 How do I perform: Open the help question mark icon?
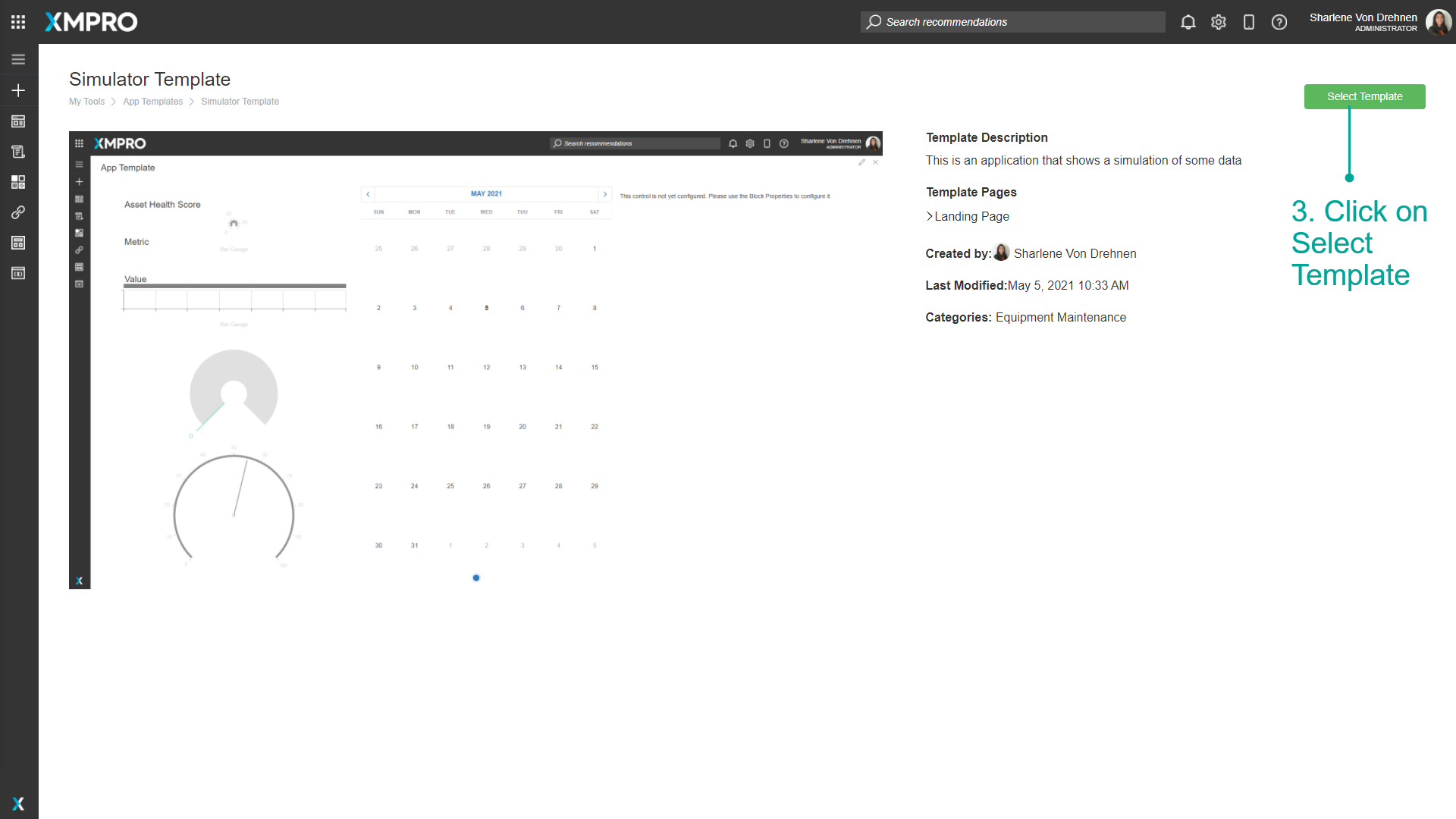1279,22
